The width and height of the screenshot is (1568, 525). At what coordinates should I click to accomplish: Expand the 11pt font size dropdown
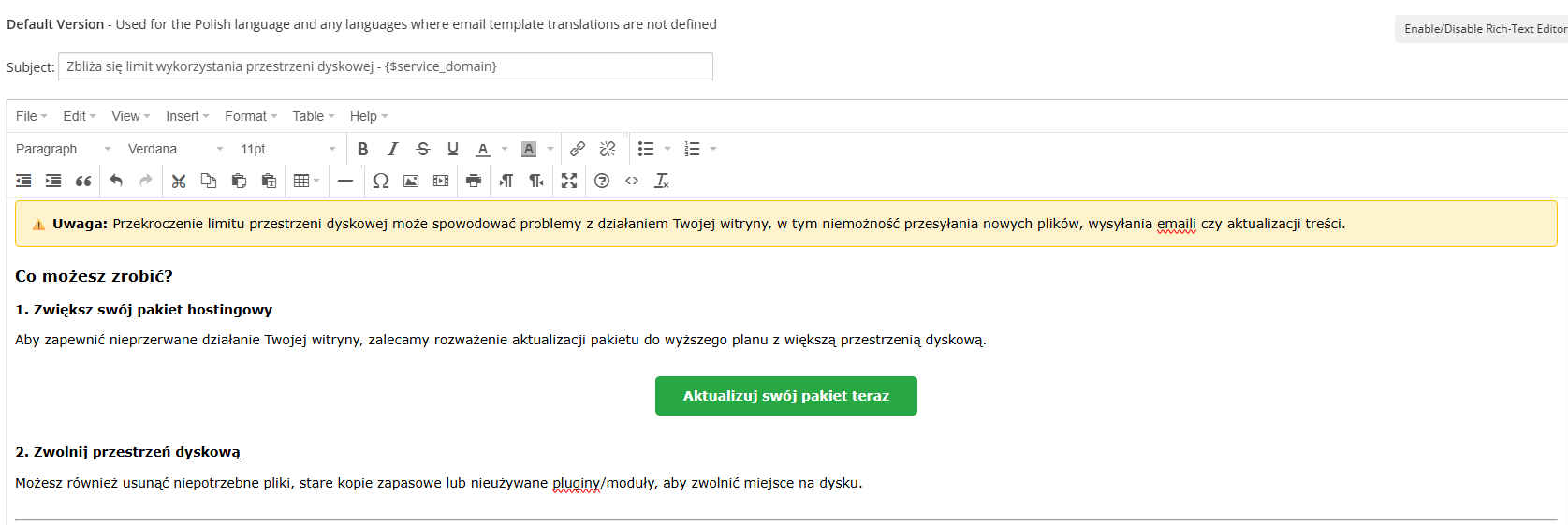point(287,149)
